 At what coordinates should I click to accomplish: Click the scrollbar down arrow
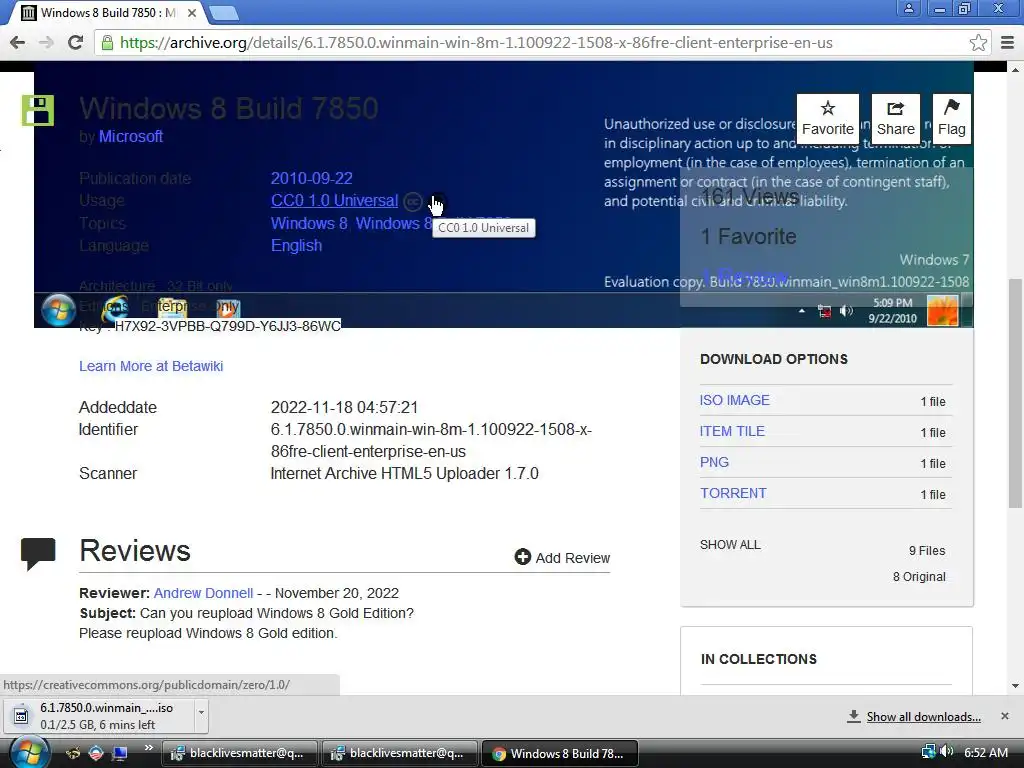1015,686
